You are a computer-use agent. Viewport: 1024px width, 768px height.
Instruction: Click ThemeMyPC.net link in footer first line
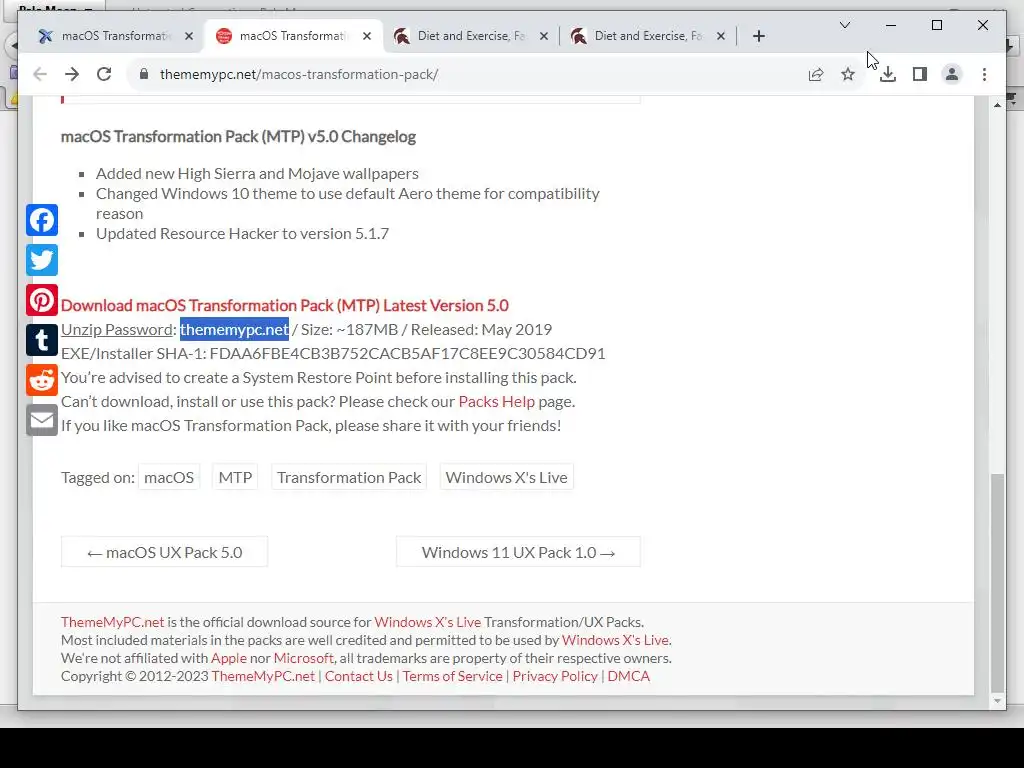(x=112, y=622)
